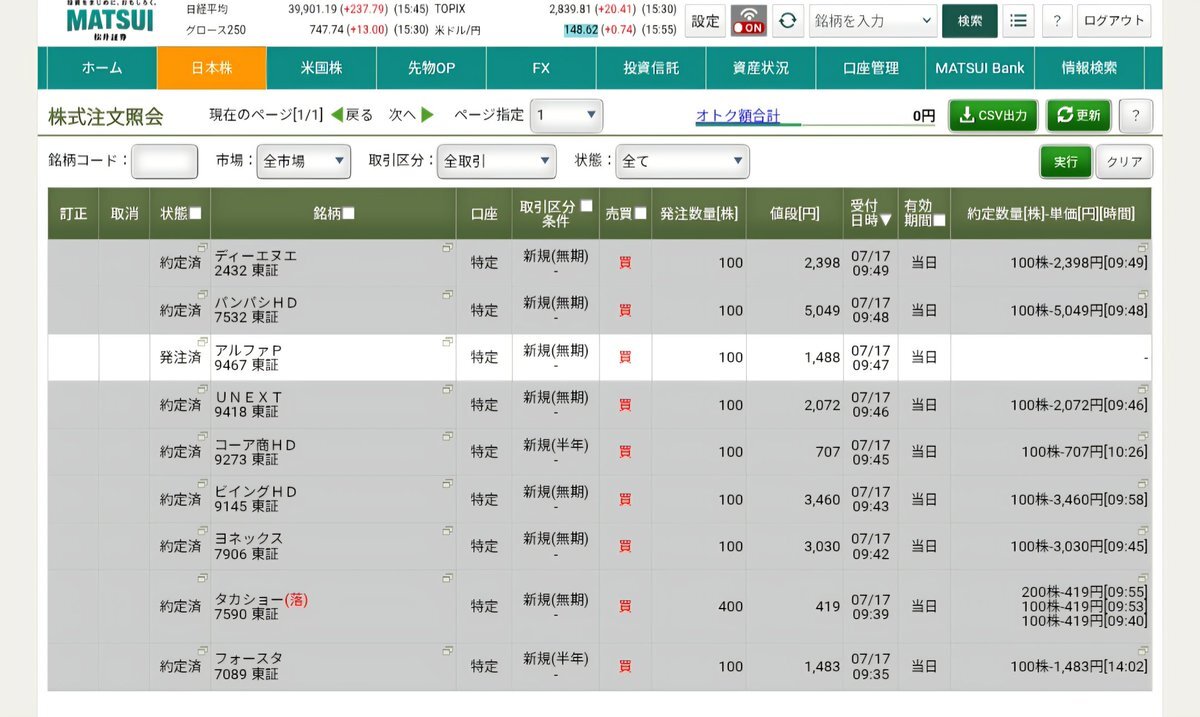
Task: Toggle the live streaming ON icon
Action: 748,20
